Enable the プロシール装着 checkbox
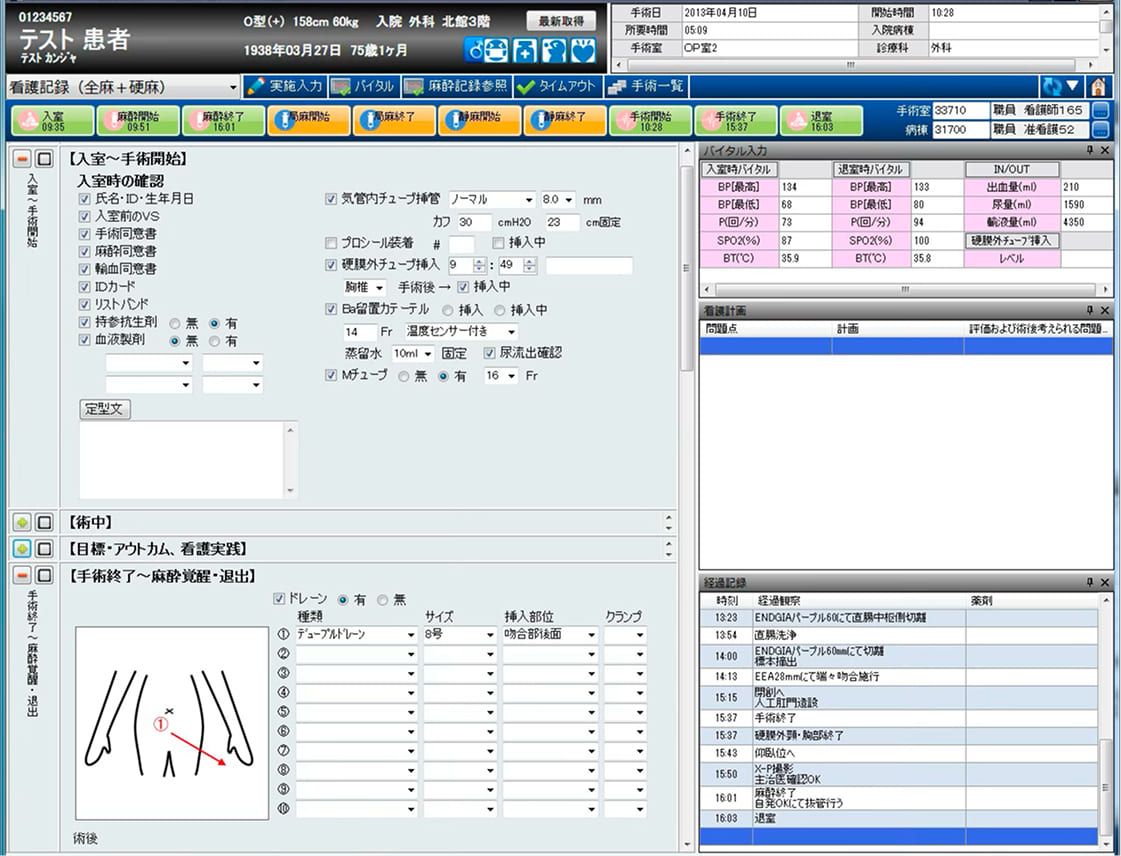This screenshot has height=856, width=1121. [332, 243]
